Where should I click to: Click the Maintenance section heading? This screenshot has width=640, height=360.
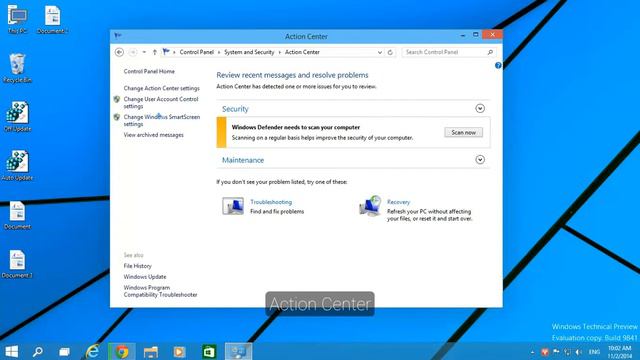point(243,160)
